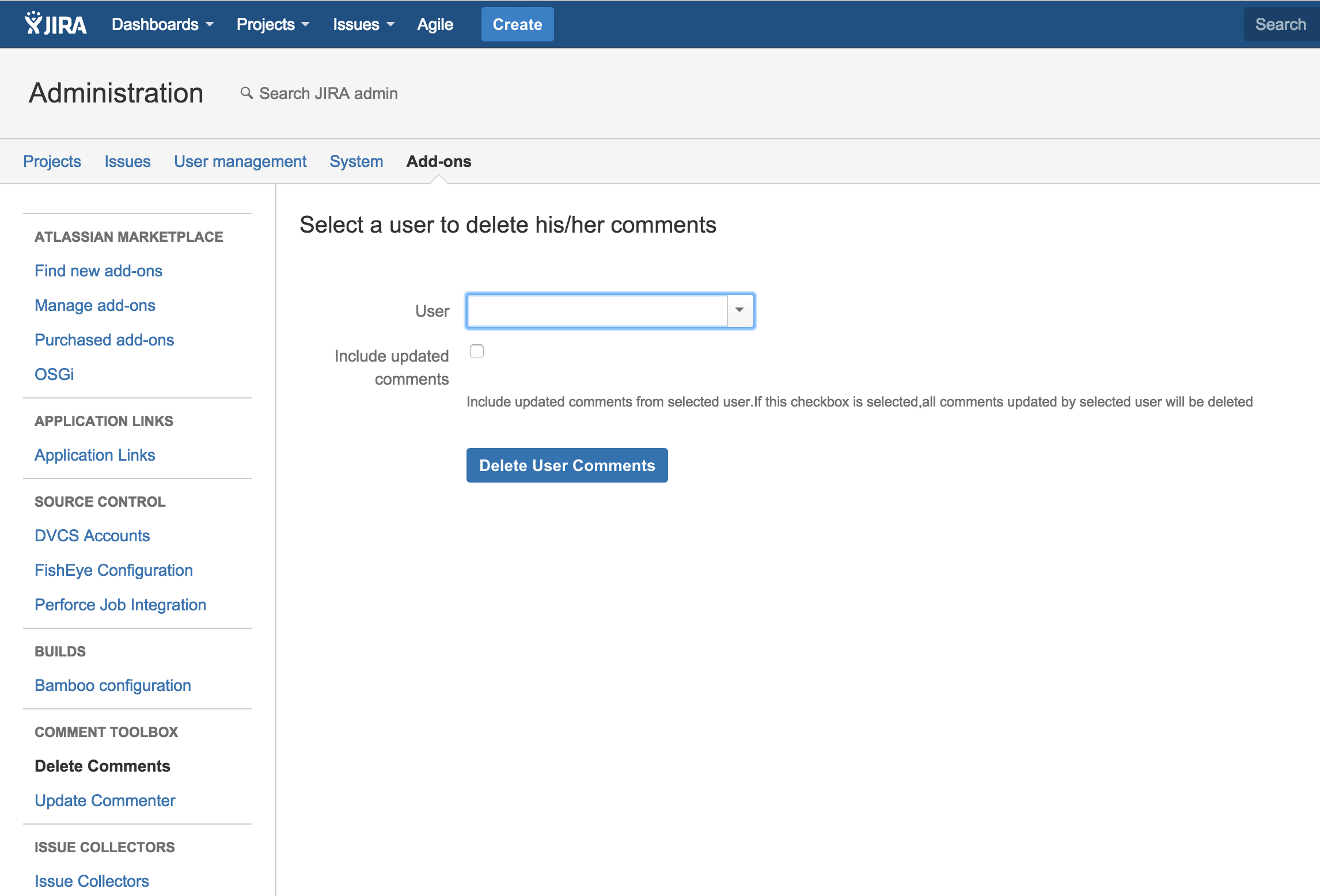The image size is (1320, 896).
Task: Click the Delete User Comments button
Action: click(567, 465)
